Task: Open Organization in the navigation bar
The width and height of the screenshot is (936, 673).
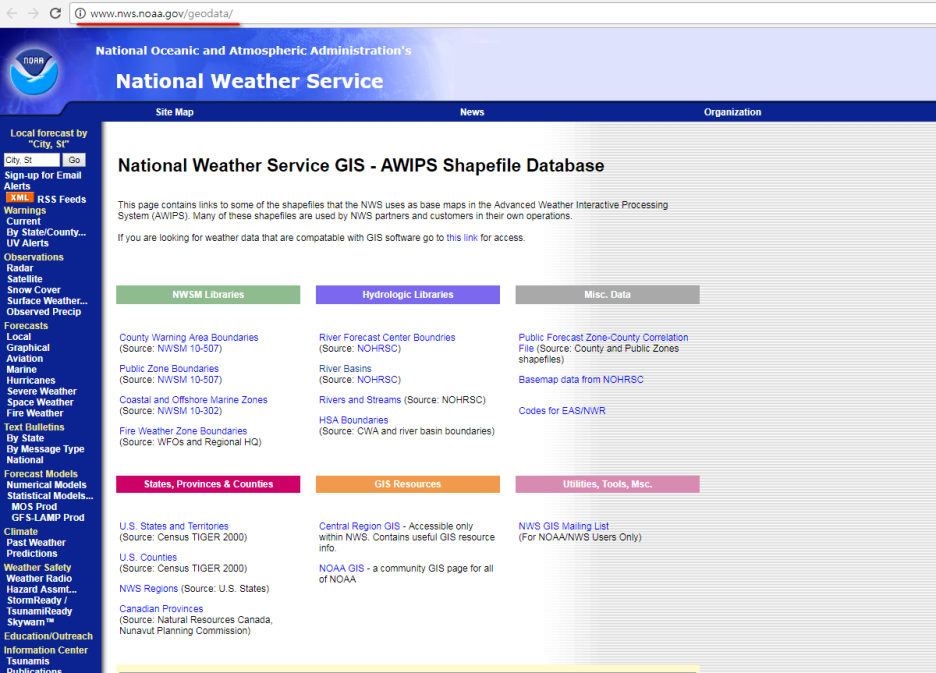Action: (732, 112)
